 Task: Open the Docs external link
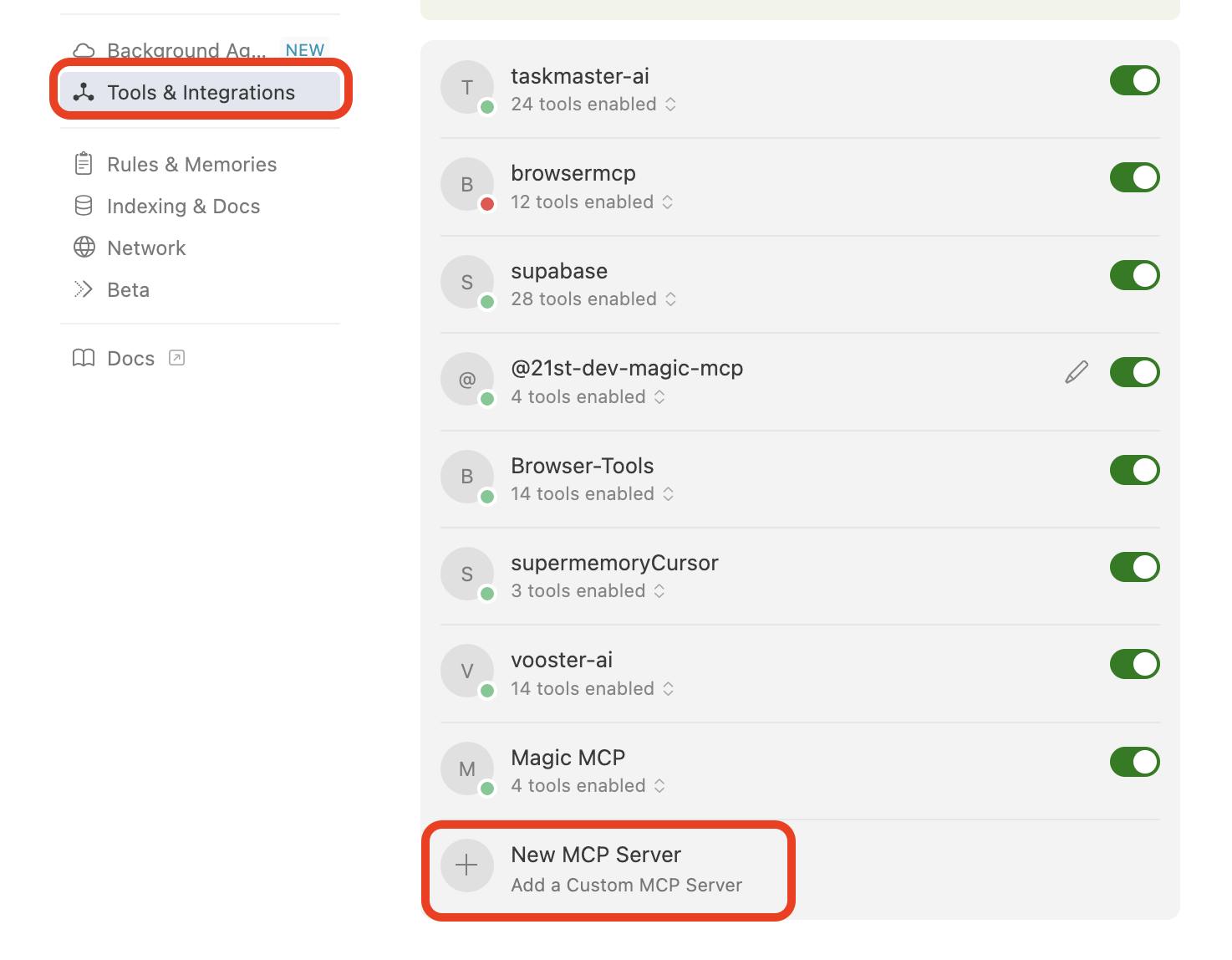pyautogui.click(x=130, y=358)
